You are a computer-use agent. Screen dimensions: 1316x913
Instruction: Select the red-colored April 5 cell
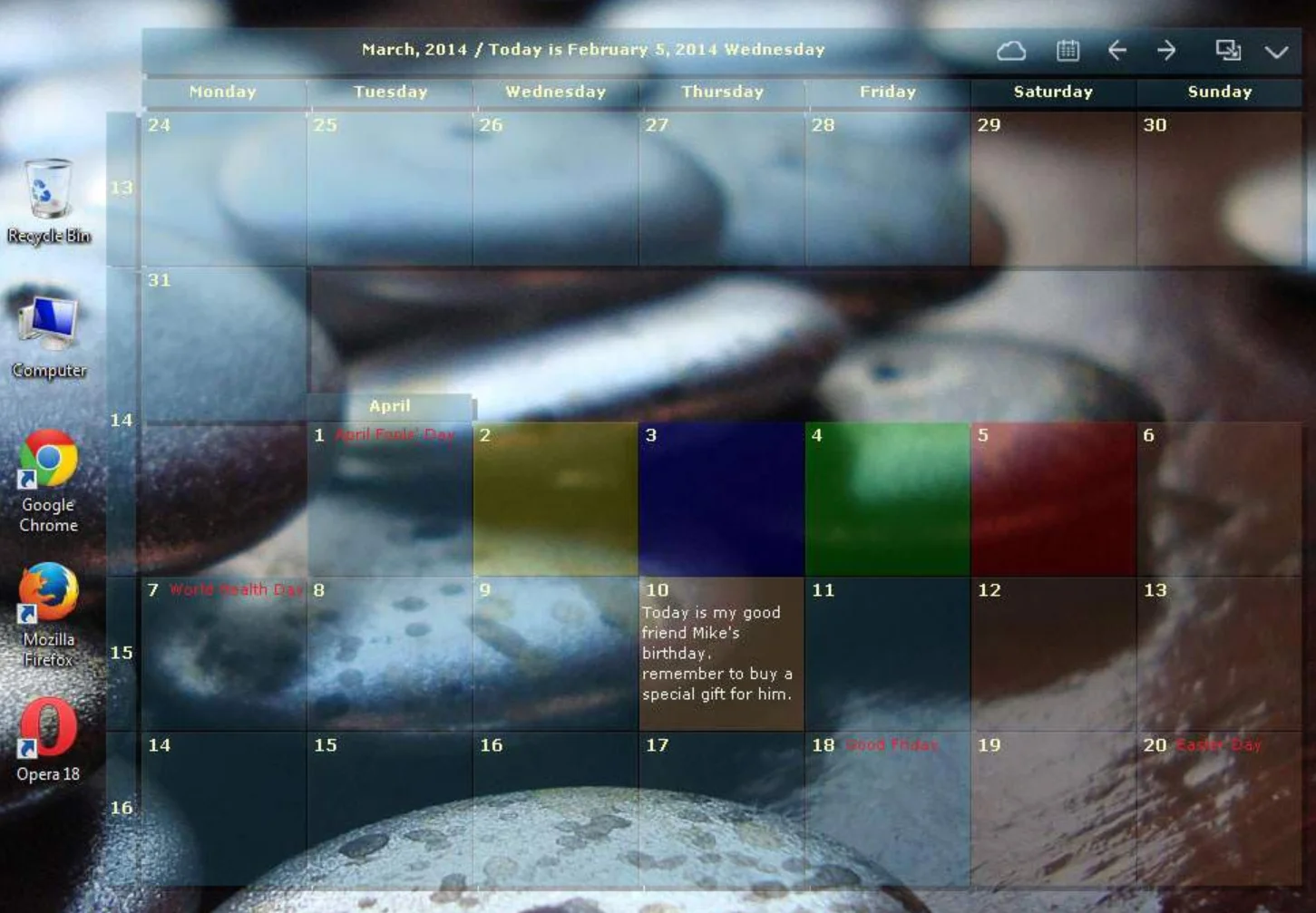tap(1053, 499)
